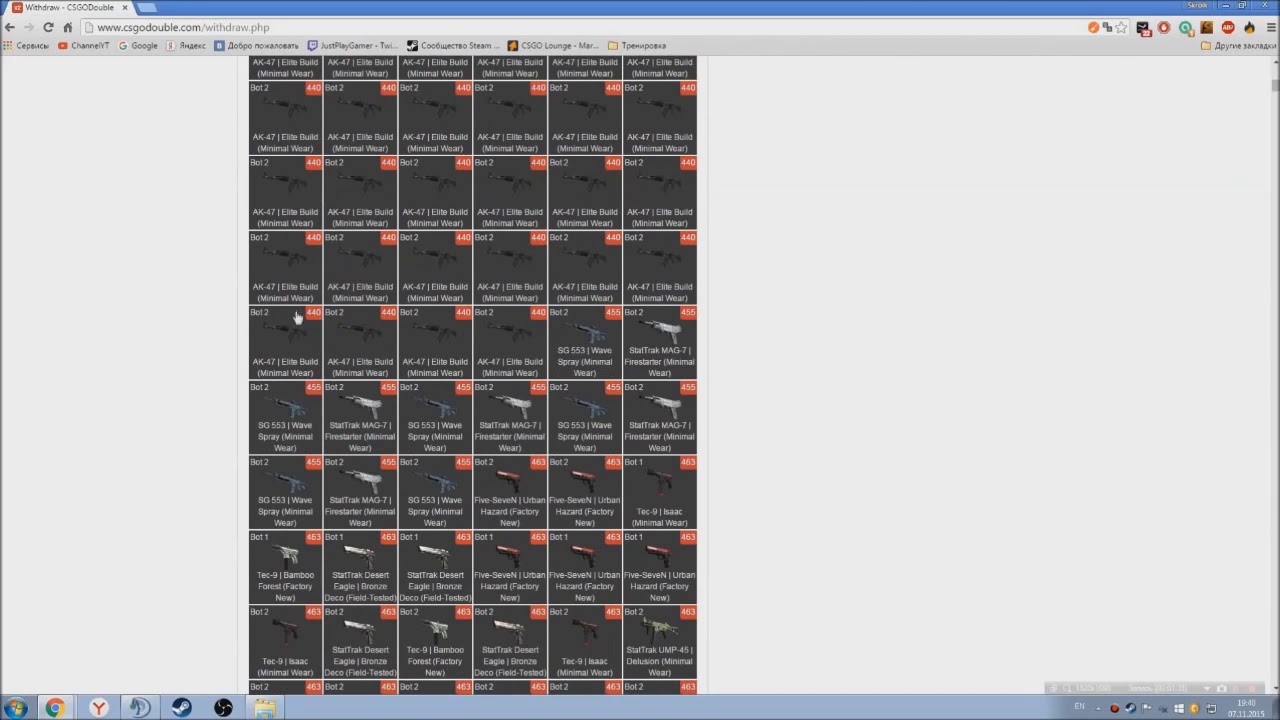The height and width of the screenshot is (720, 1280).
Task: Open Steam extension icon showing badge 22
Action: (1143, 28)
